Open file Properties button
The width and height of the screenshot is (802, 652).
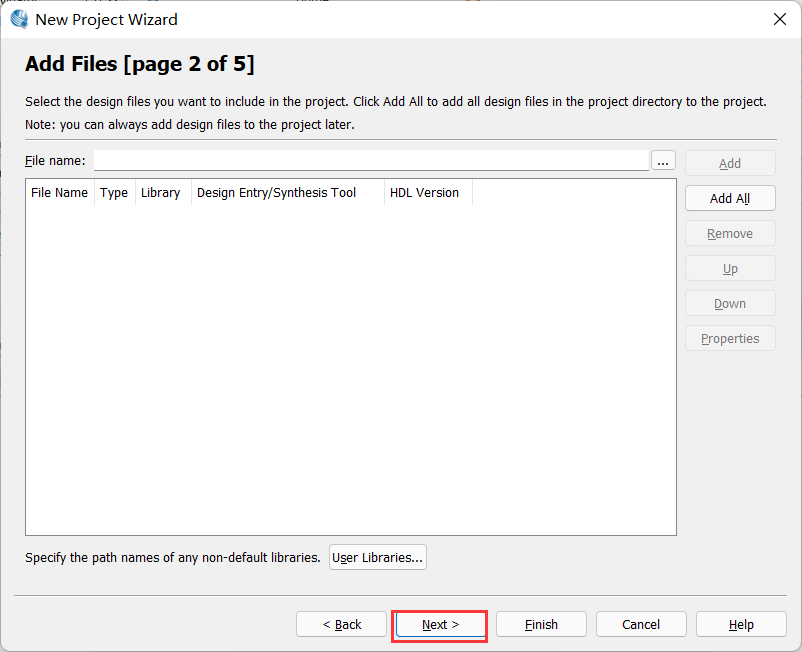tap(730, 339)
